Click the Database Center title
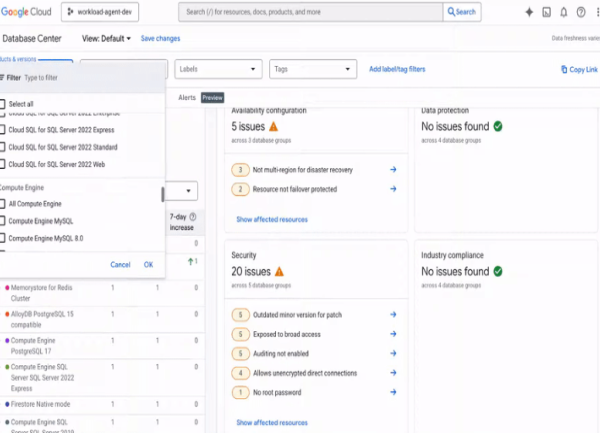 point(32,39)
